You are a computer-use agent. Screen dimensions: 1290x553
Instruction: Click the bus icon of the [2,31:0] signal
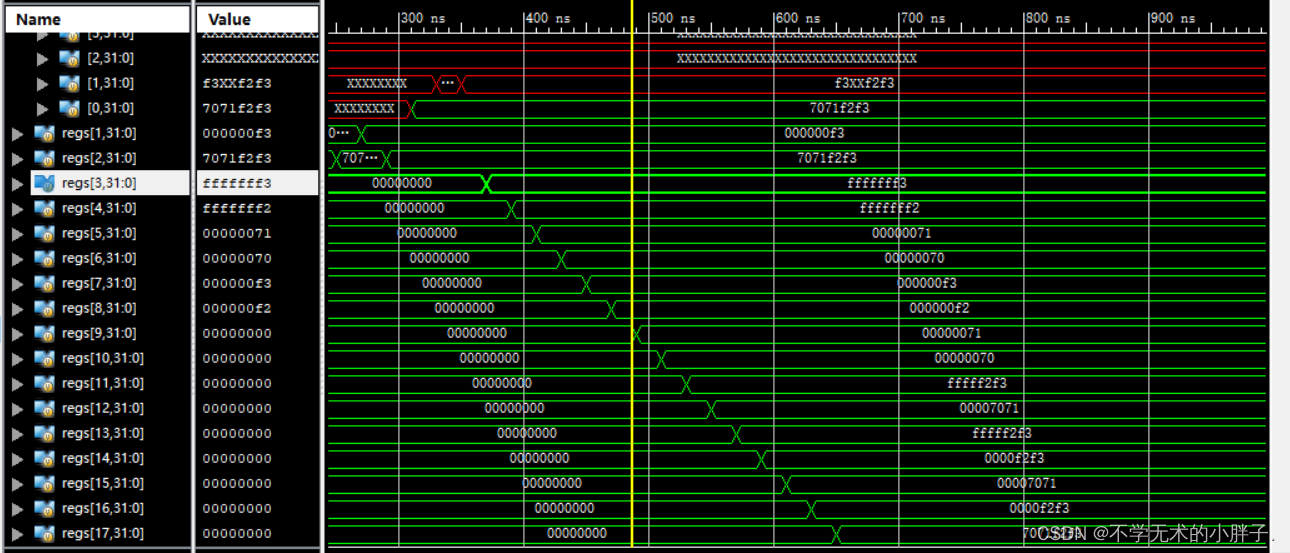click(x=69, y=58)
